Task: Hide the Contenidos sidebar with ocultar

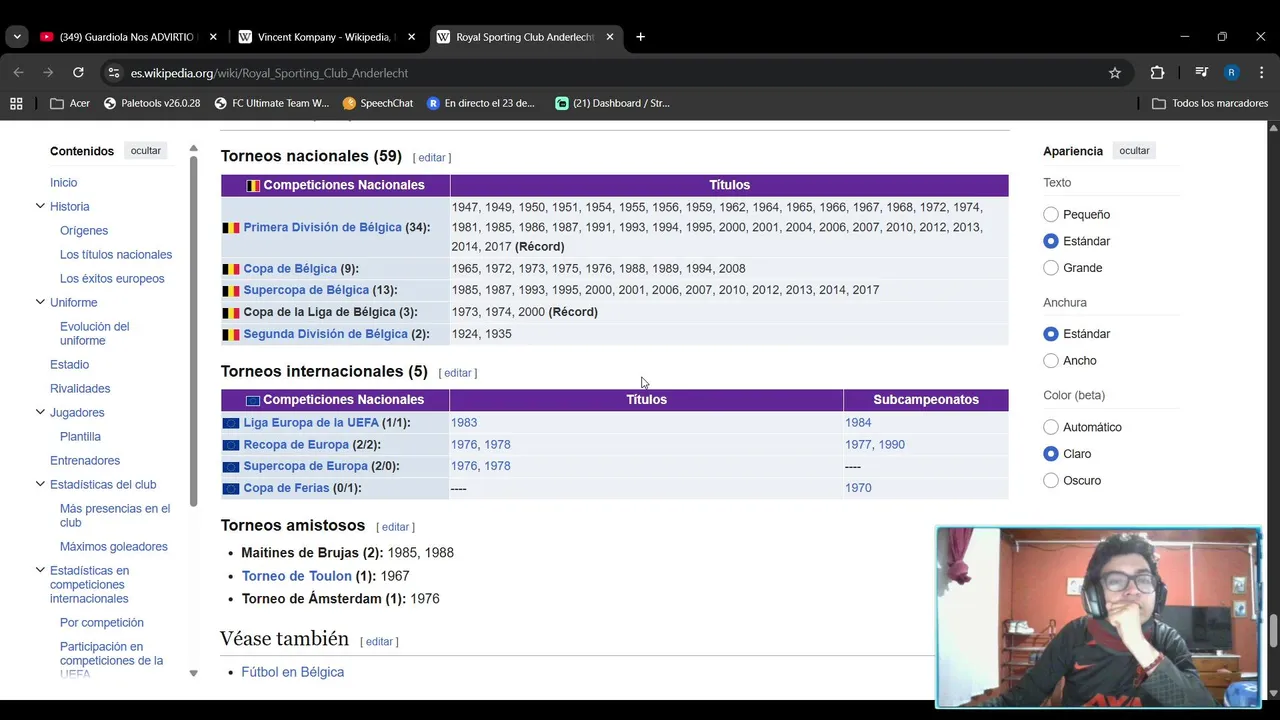Action: (x=145, y=151)
